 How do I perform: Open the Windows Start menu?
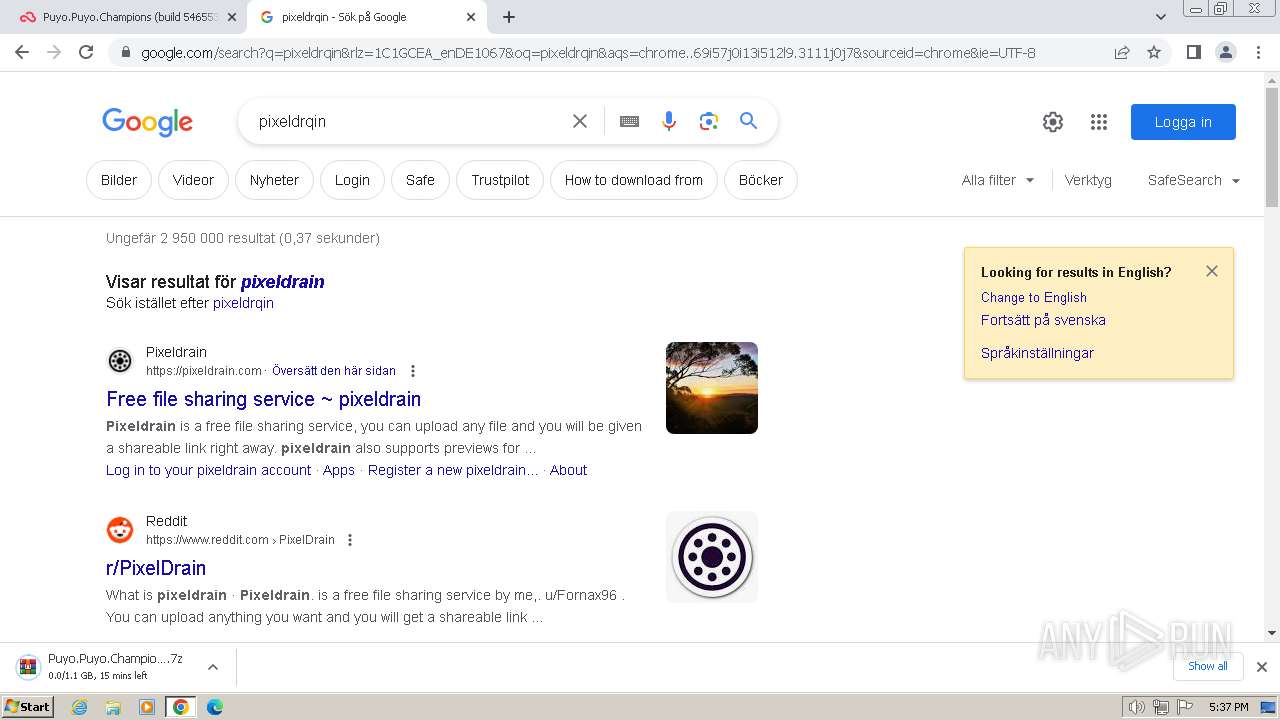click(x=27, y=707)
